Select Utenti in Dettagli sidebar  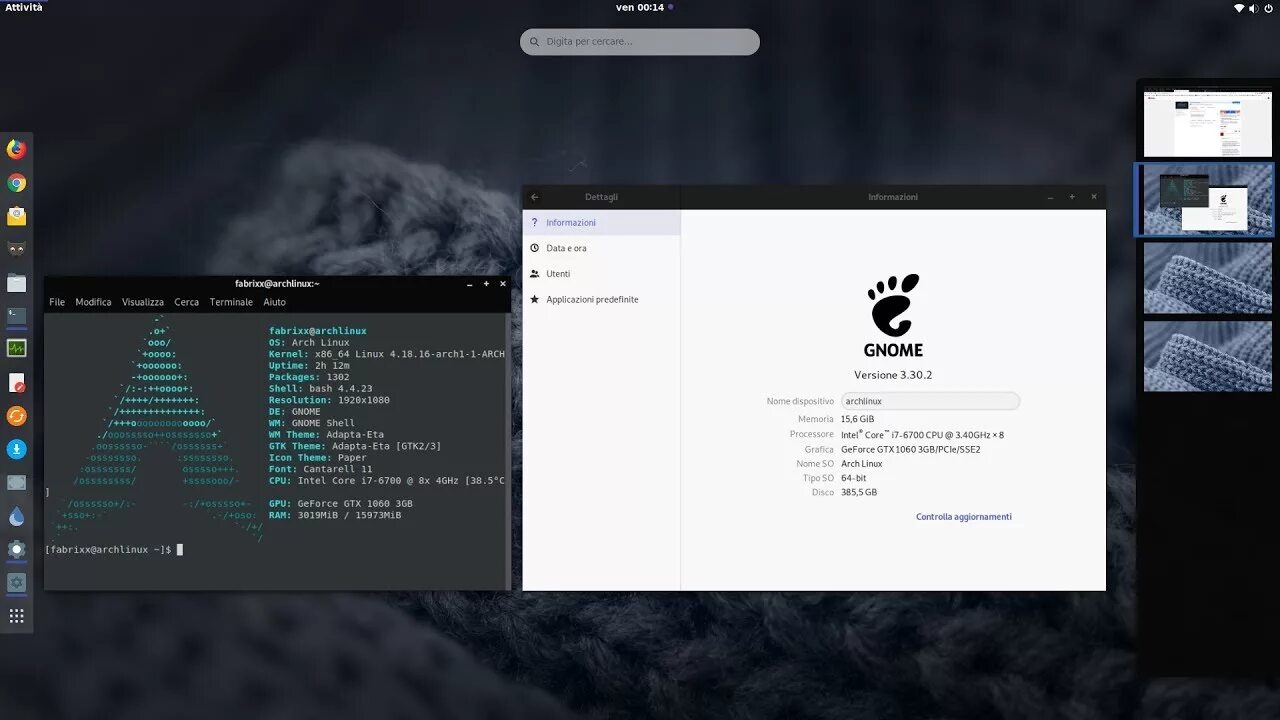click(601, 274)
